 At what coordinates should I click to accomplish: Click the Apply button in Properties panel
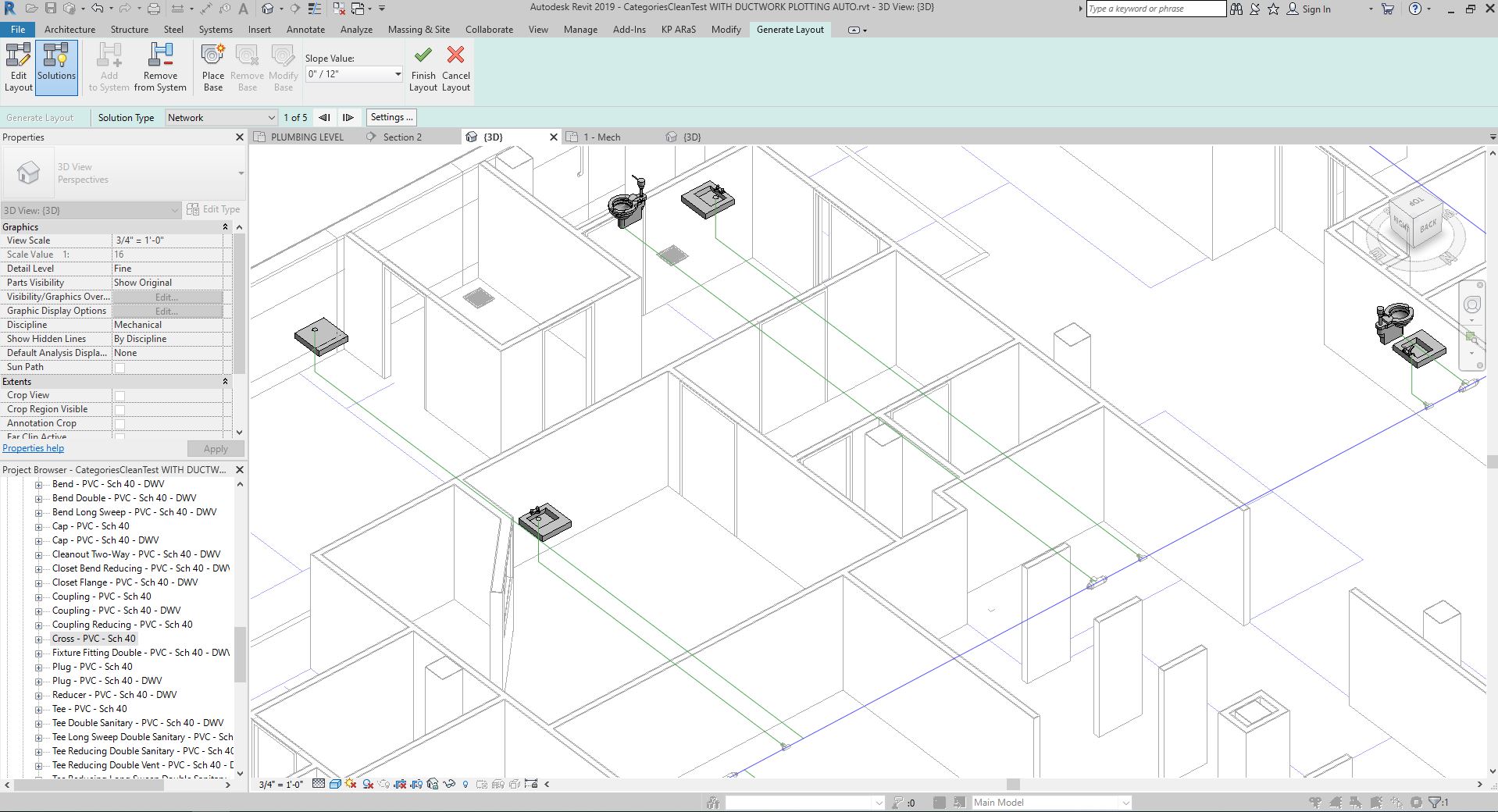215,448
